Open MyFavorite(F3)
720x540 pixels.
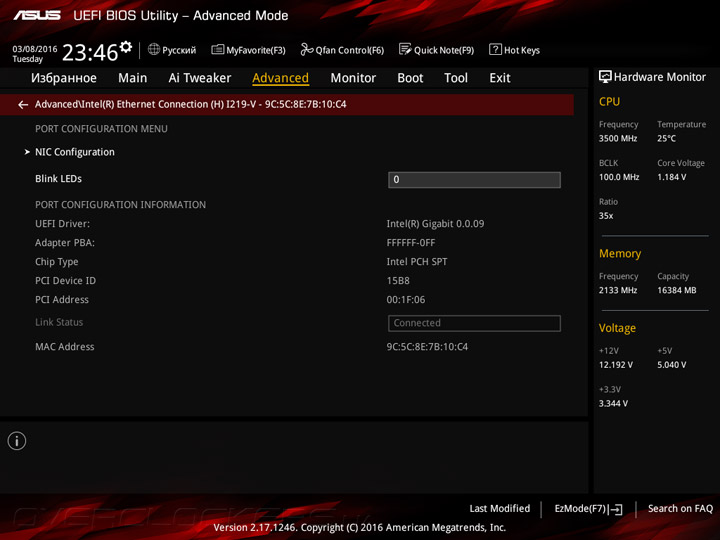click(x=248, y=50)
